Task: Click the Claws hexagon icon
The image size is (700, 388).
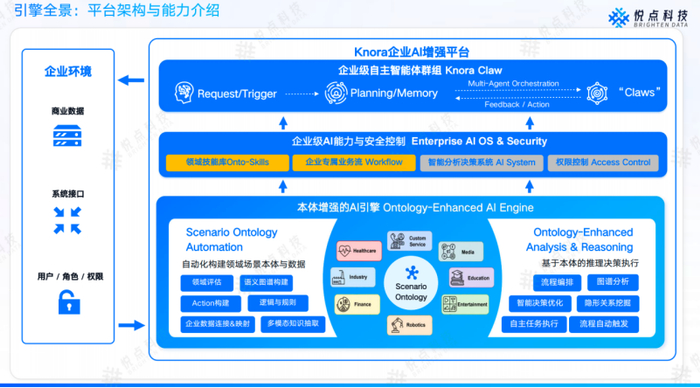Action: coord(597,93)
